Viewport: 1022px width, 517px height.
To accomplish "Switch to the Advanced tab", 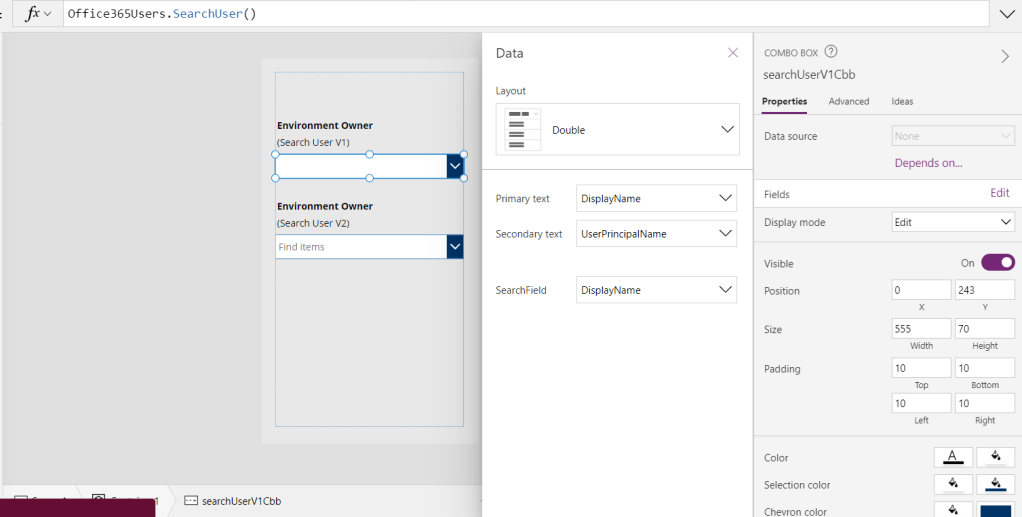I will click(848, 101).
